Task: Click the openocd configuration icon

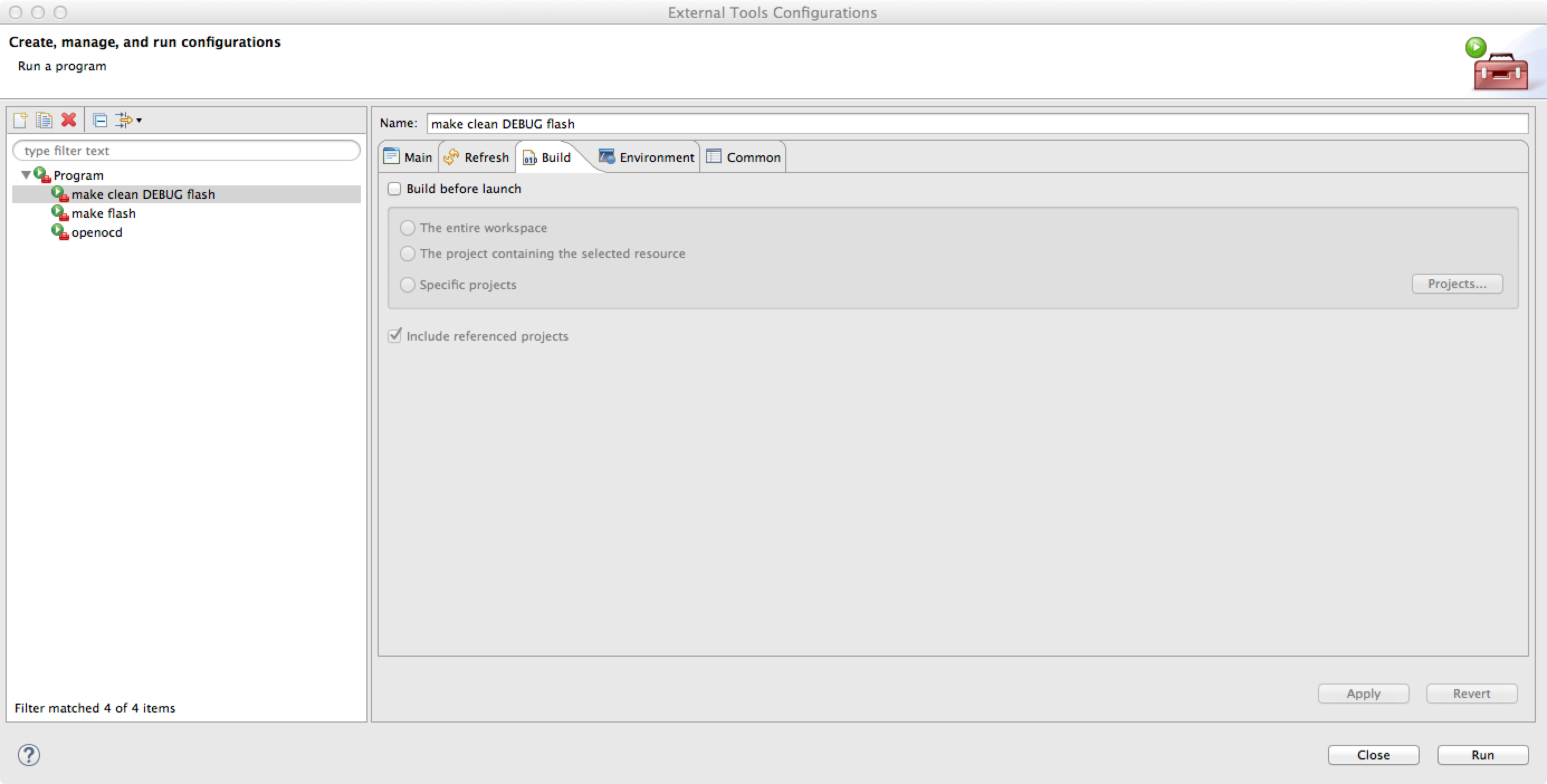Action: [x=59, y=232]
